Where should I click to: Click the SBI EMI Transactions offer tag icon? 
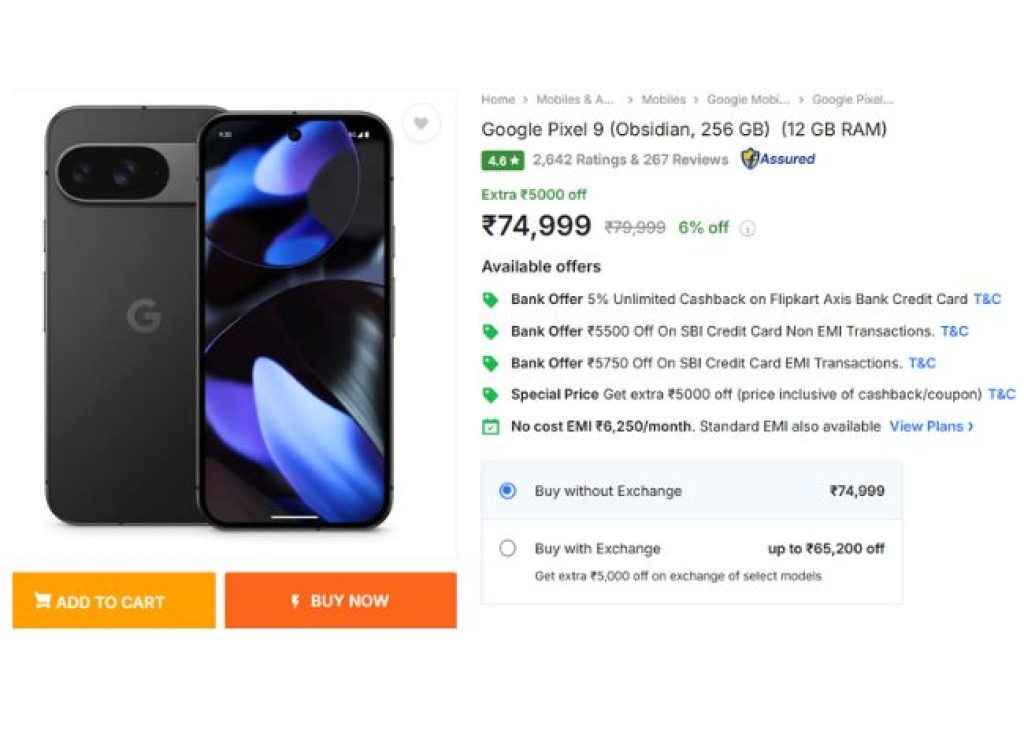pos(490,363)
